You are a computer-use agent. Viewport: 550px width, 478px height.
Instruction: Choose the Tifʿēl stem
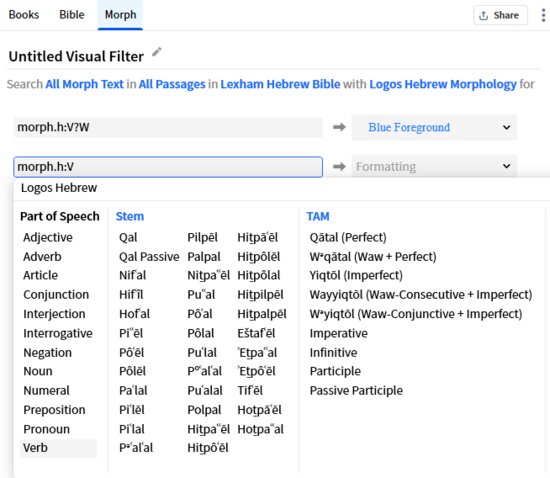tap(250, 390)
